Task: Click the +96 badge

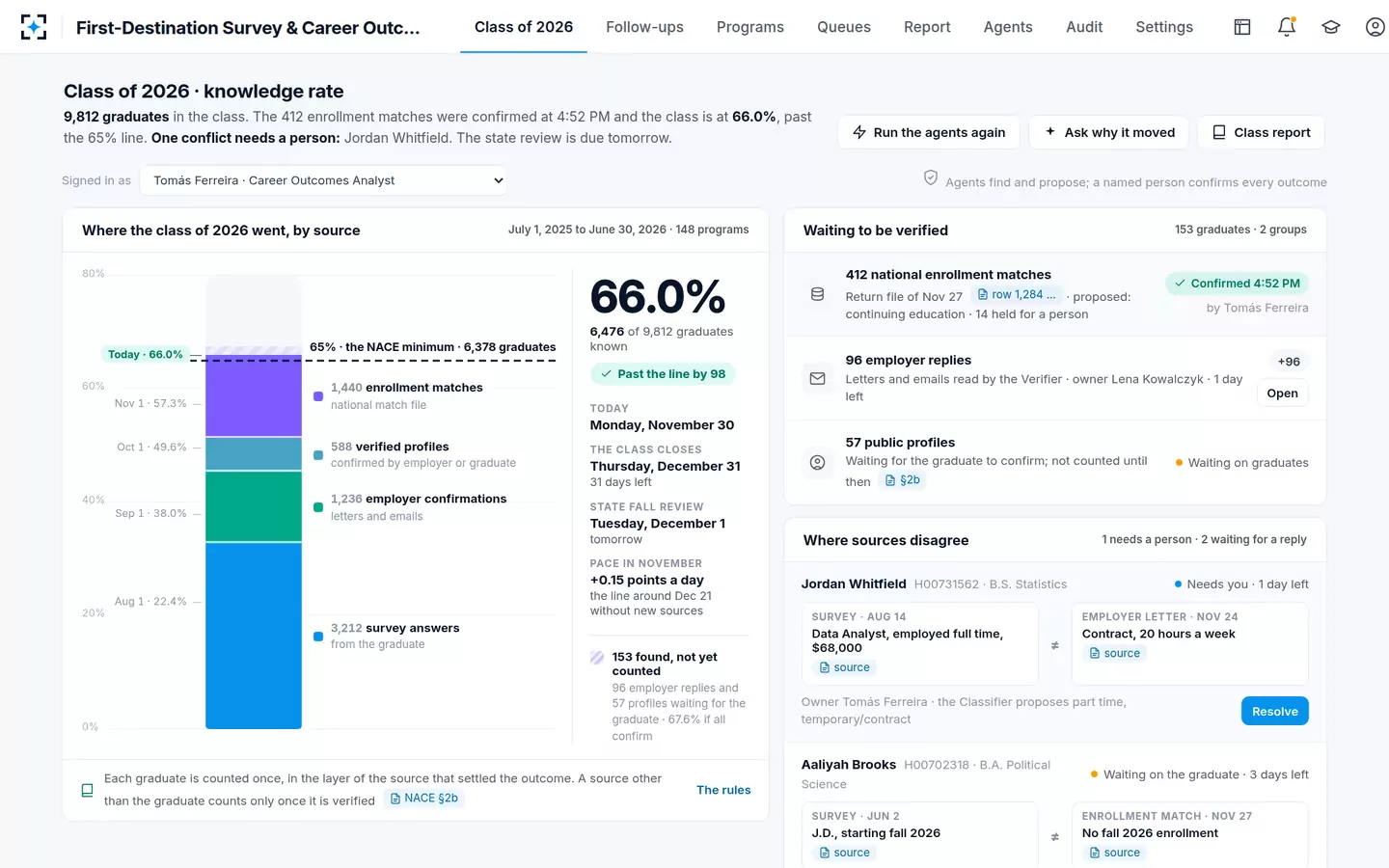Action: [1289, 362]
